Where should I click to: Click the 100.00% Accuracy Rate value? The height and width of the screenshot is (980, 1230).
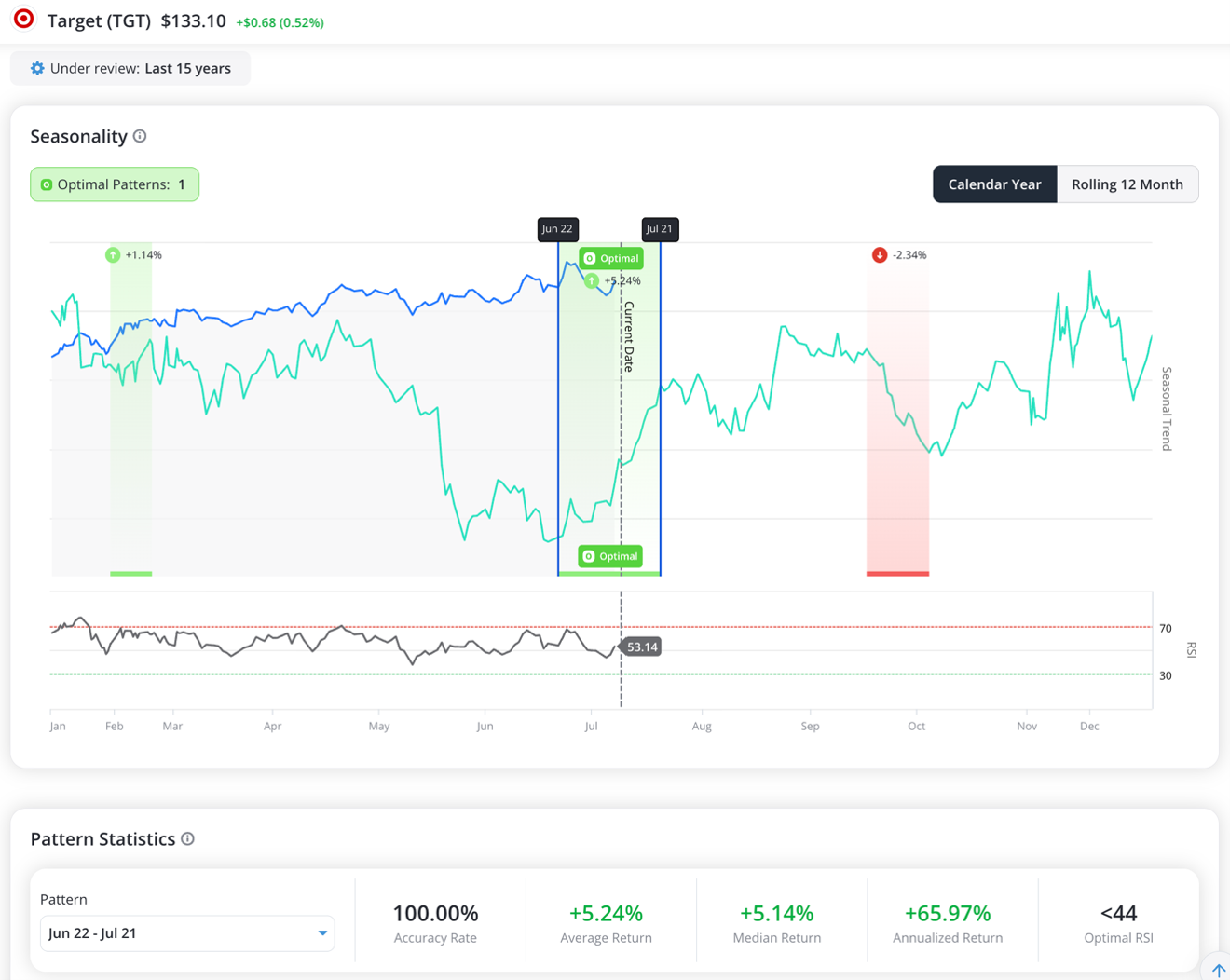pyautogui.click(x=435, y=913)
